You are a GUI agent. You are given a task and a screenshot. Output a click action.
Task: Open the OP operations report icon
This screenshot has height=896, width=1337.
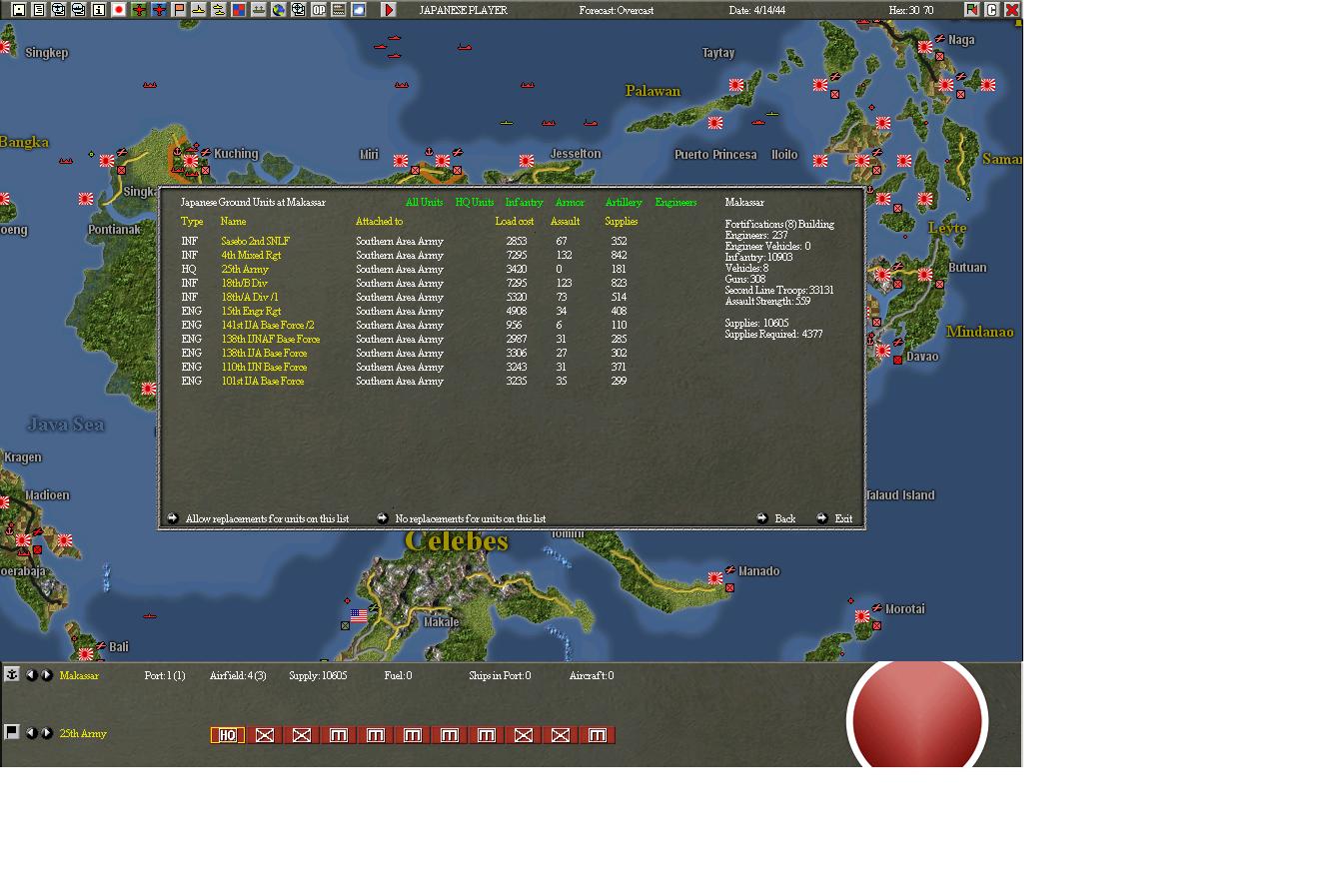(319, 10)
